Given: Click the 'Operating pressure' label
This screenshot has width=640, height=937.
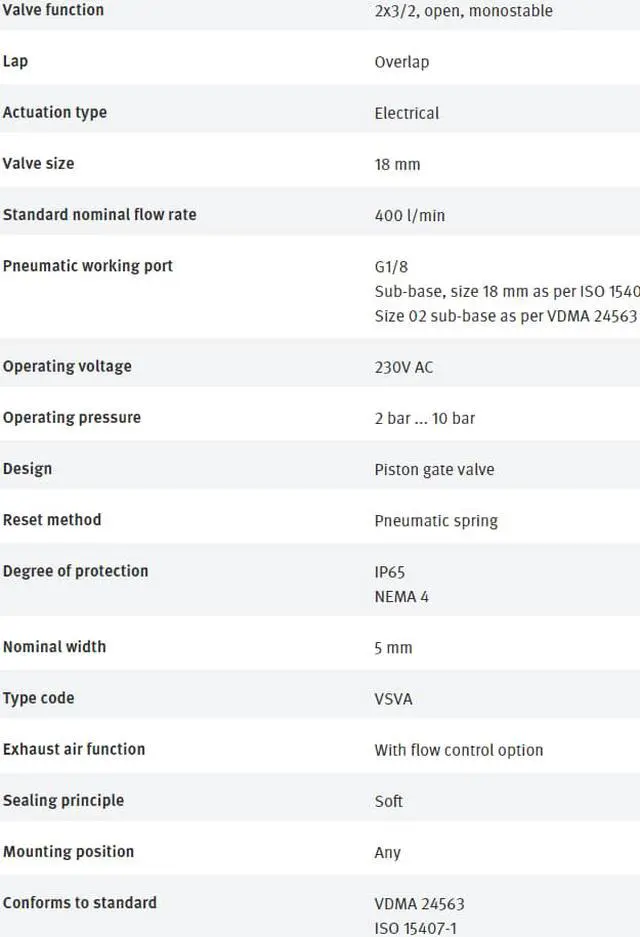Looking at the screenshot, I should pos(71,417).
